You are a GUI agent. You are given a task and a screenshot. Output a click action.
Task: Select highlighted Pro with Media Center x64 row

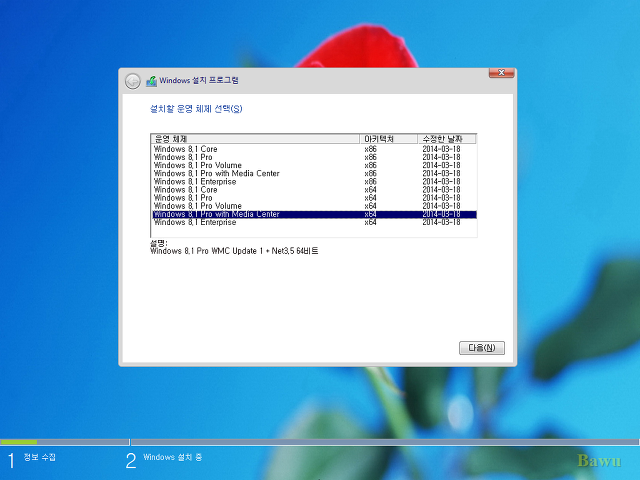click(314, 214)
